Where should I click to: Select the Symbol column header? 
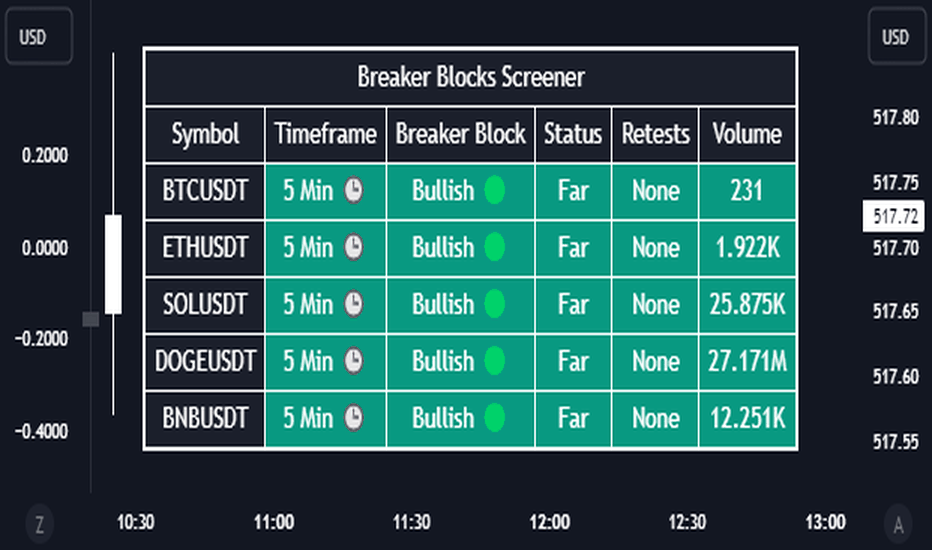tap(205, 134)
